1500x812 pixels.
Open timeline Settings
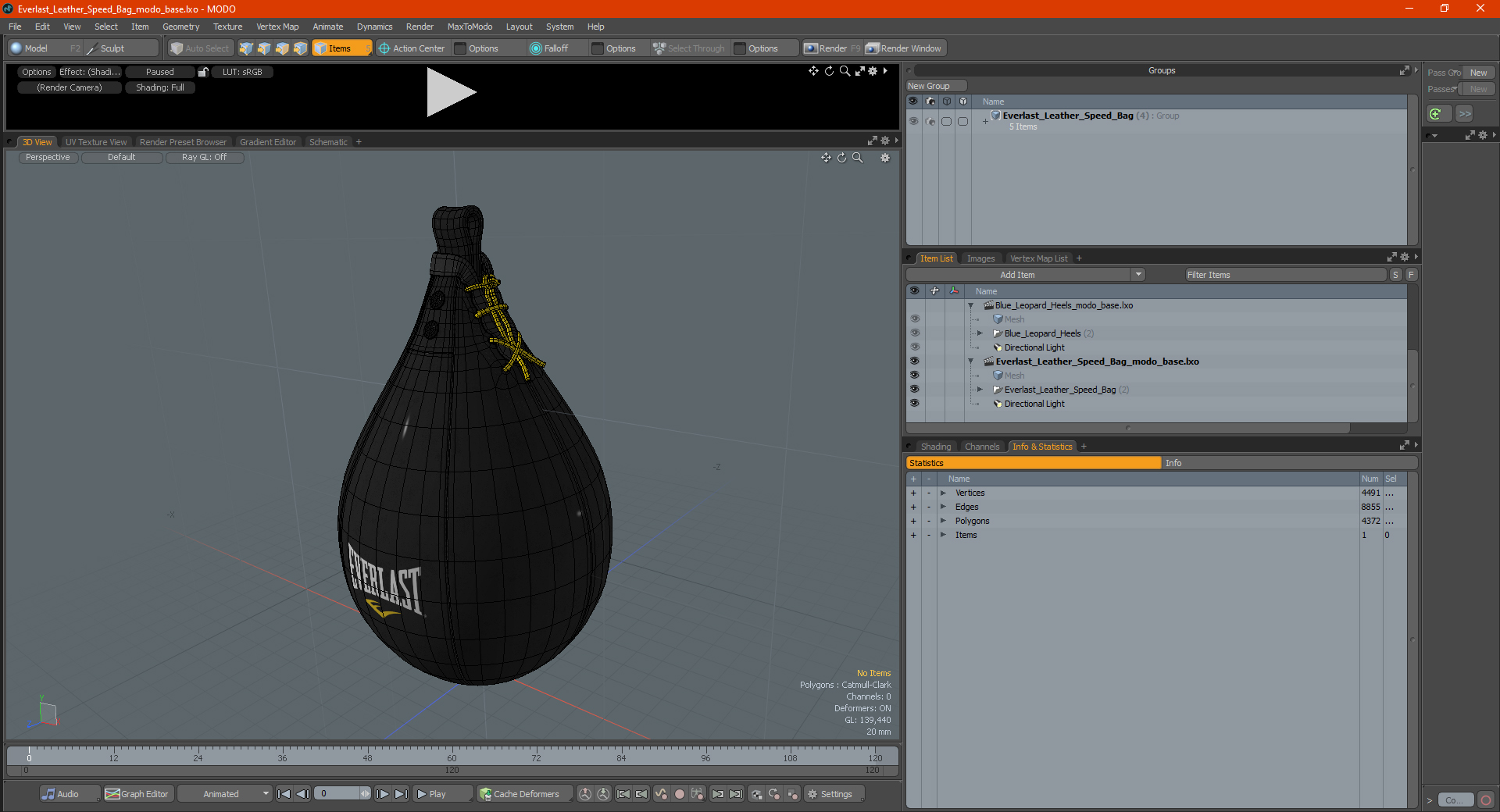tap(834, 794)
